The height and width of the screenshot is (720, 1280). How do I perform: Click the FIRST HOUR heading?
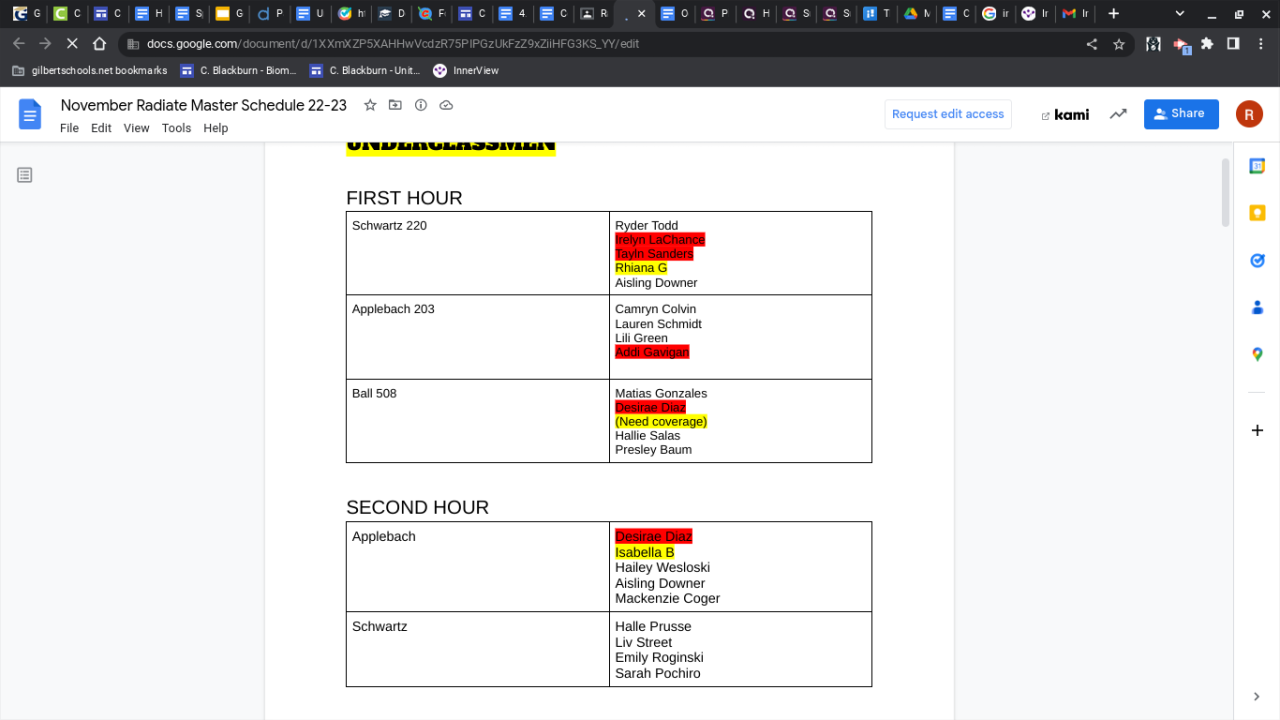404,198
